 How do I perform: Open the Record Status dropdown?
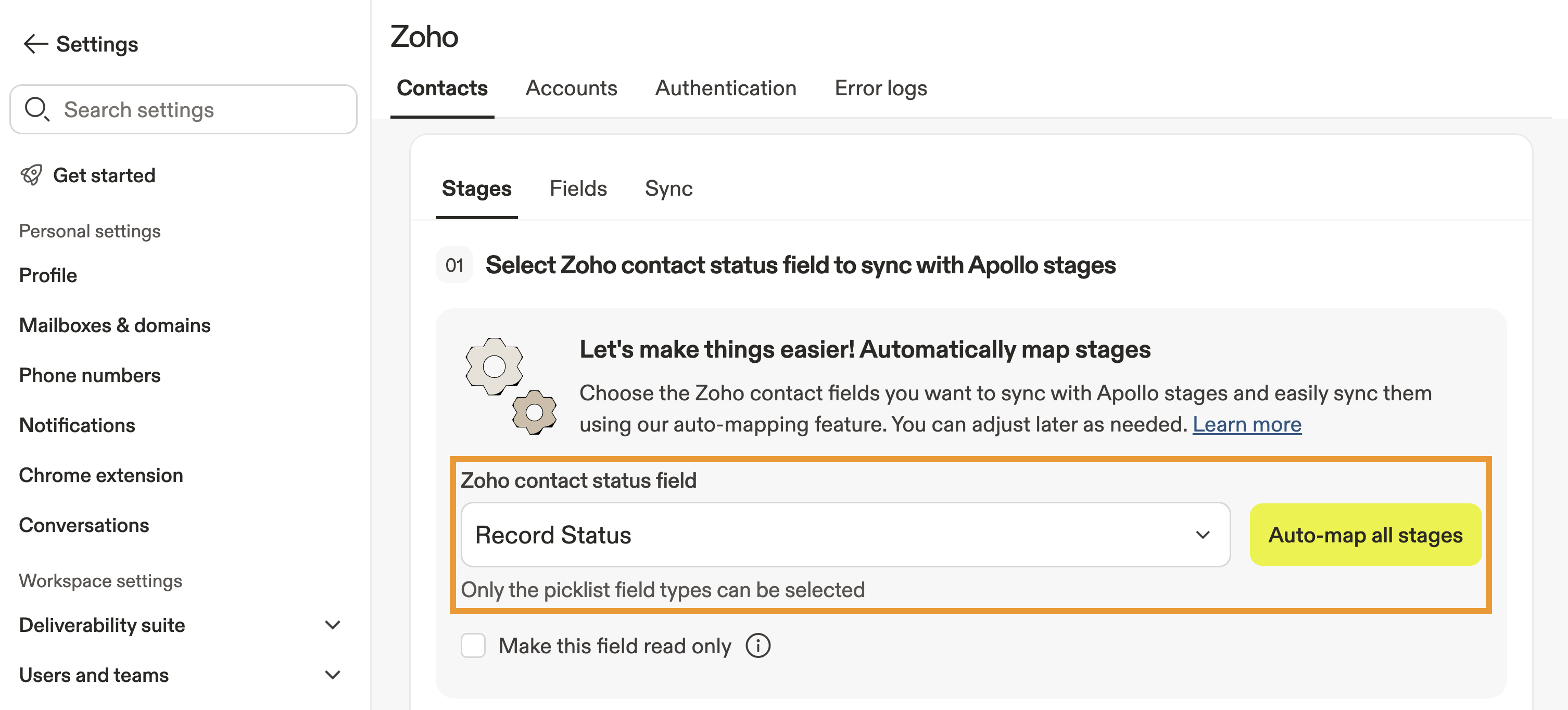[x=845, y=535]
